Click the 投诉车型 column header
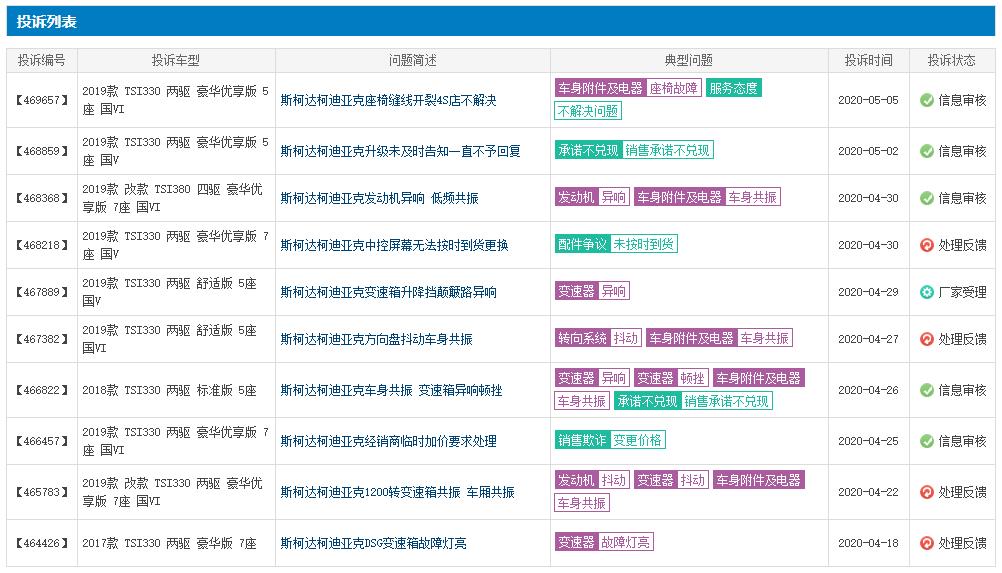Viewport: 1002px width, 573px height. (176, 61)
